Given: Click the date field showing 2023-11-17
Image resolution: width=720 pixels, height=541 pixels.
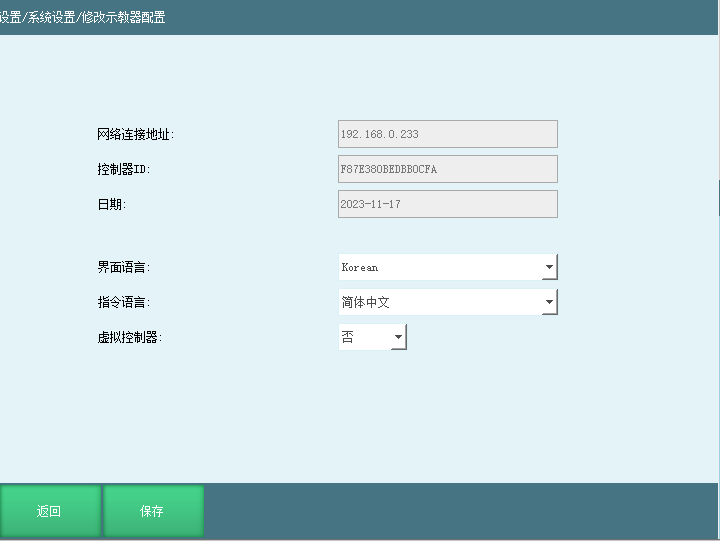Looking at the screenshot, I should 447,204.
